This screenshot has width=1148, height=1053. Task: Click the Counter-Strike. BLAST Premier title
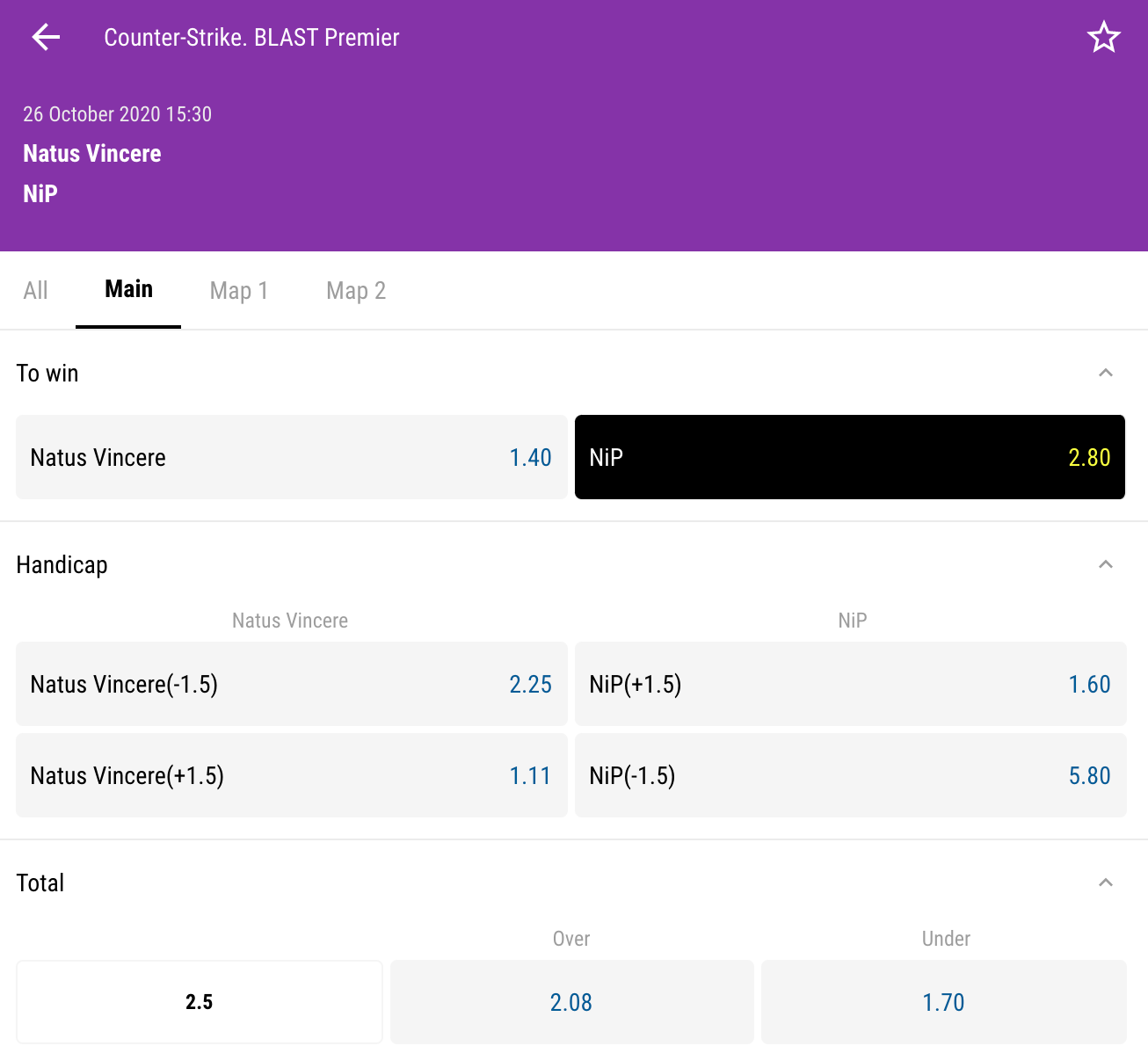tap(251, 37)
